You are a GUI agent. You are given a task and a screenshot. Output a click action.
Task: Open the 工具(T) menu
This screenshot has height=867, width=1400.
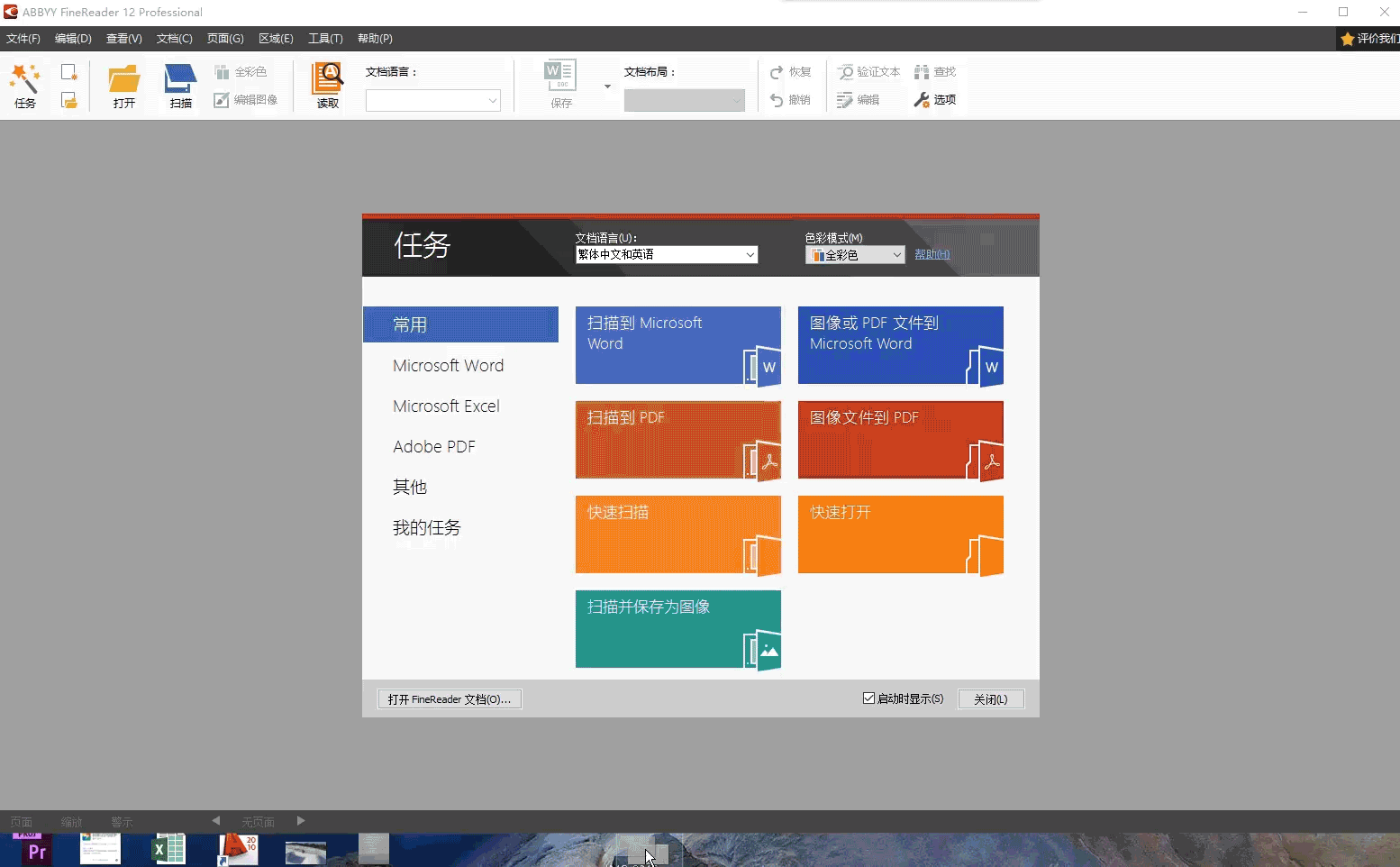pos(325,39)
